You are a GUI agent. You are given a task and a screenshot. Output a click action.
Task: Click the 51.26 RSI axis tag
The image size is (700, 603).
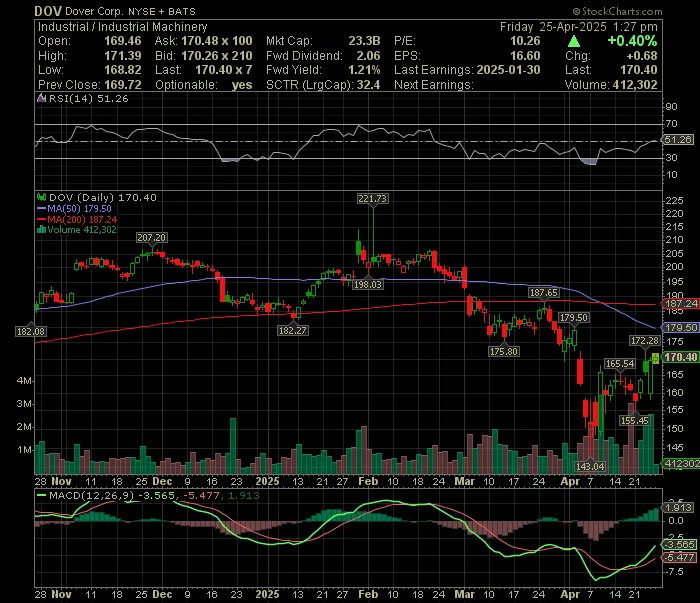click(x=678, y=140)
